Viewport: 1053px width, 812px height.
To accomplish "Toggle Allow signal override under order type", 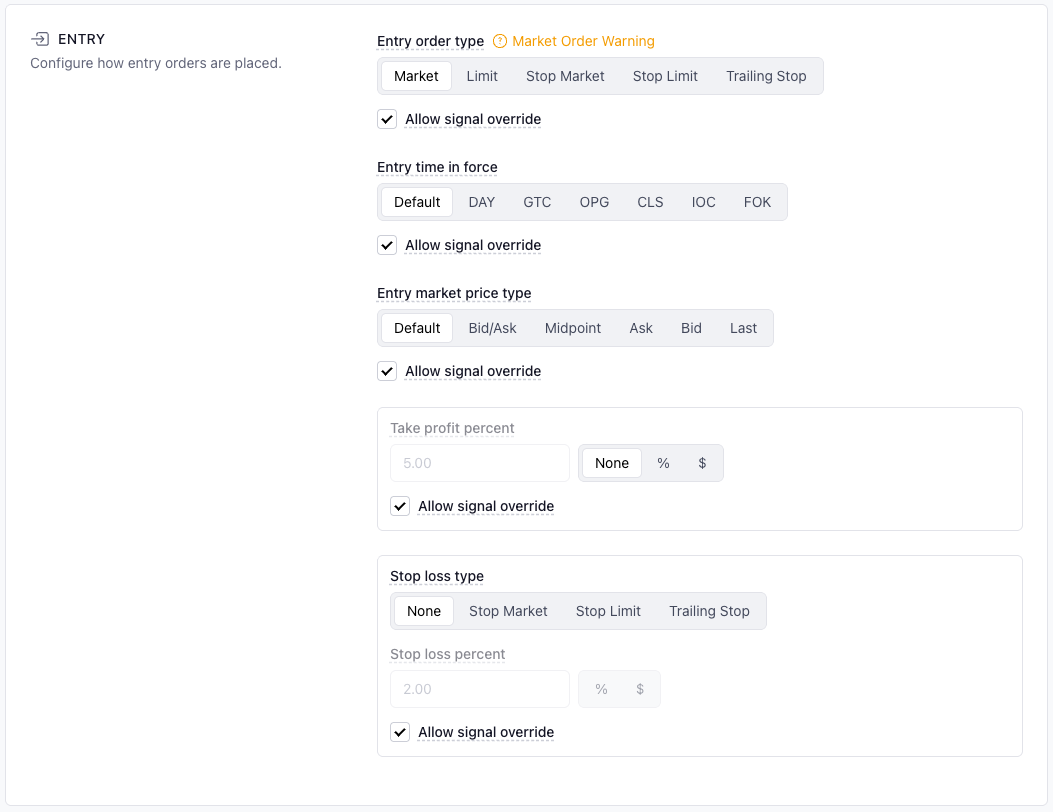I will pos(388,120).
